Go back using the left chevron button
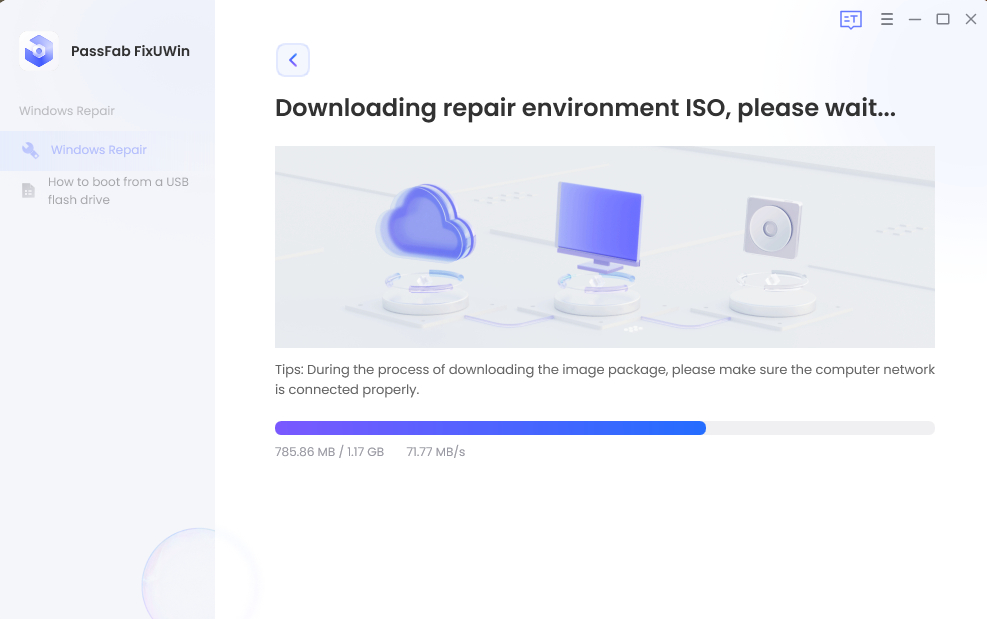Screen dimensions: 987x619 (293, 60)
